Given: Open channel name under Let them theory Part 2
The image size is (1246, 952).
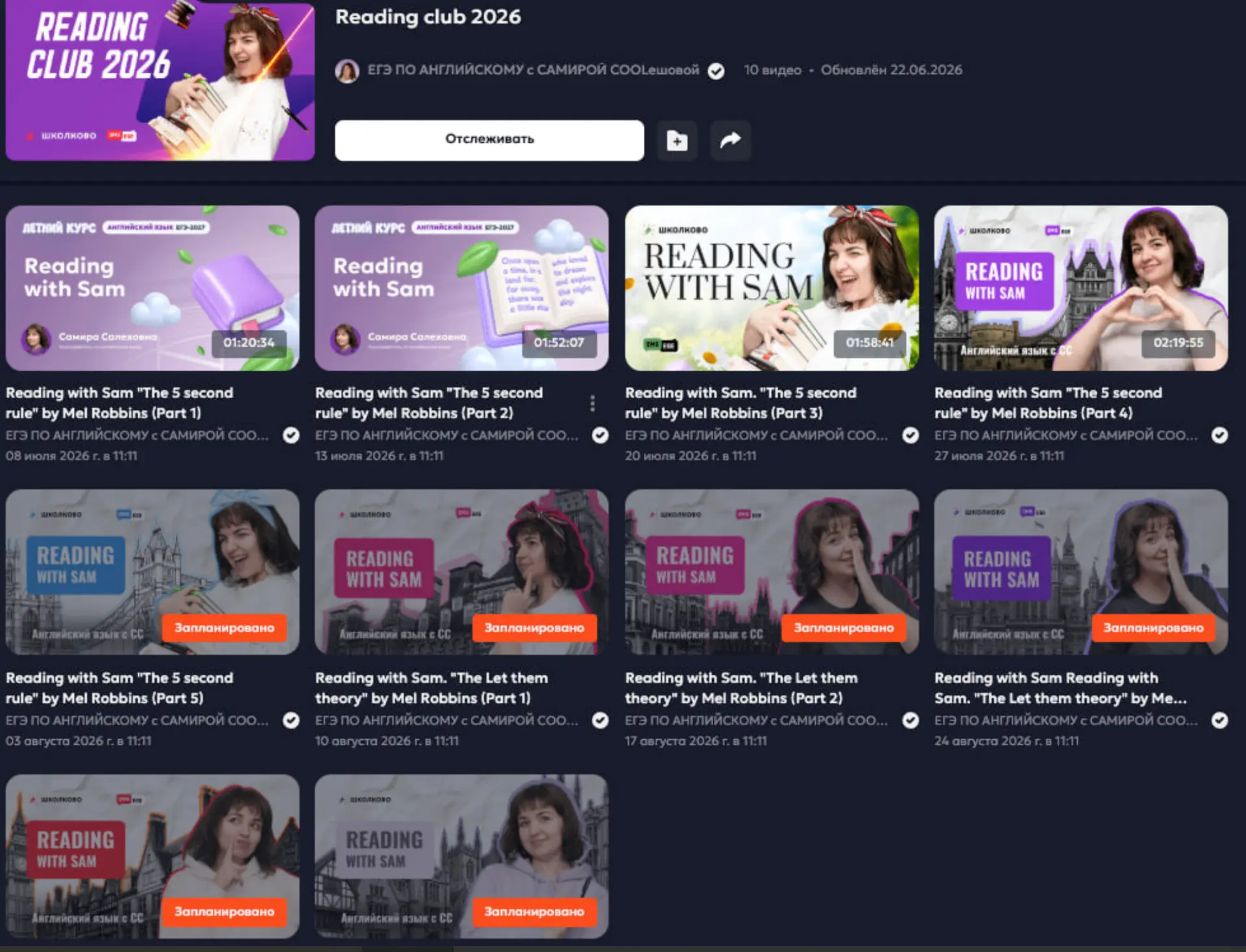Looking at the screenshot, I should click(x=756, y=720).
